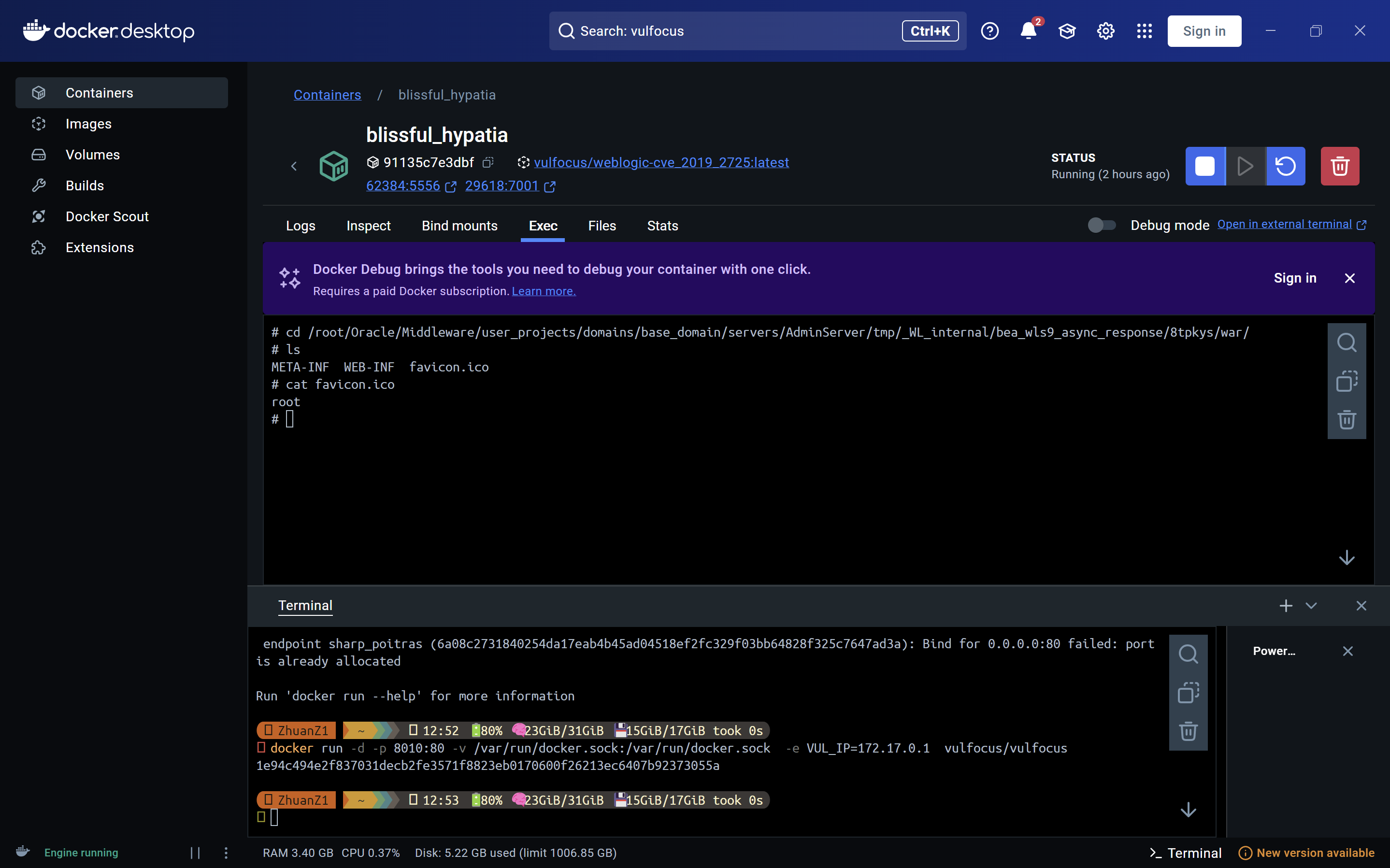Screen dimensions: 1390x868
Task: Restart the blissful_hypatia container
Action: pyautogui.click(x=1286, y=167)
